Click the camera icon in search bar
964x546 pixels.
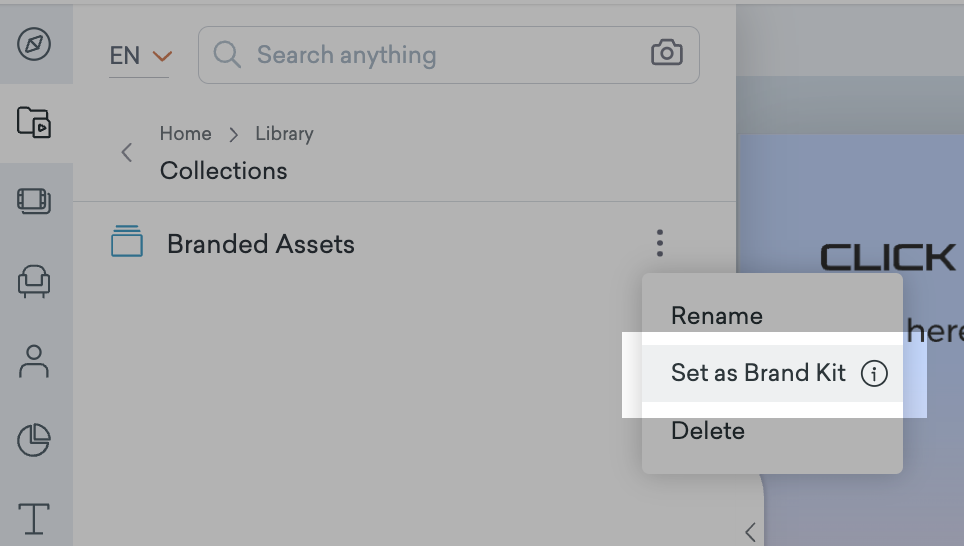pos(666,54)
